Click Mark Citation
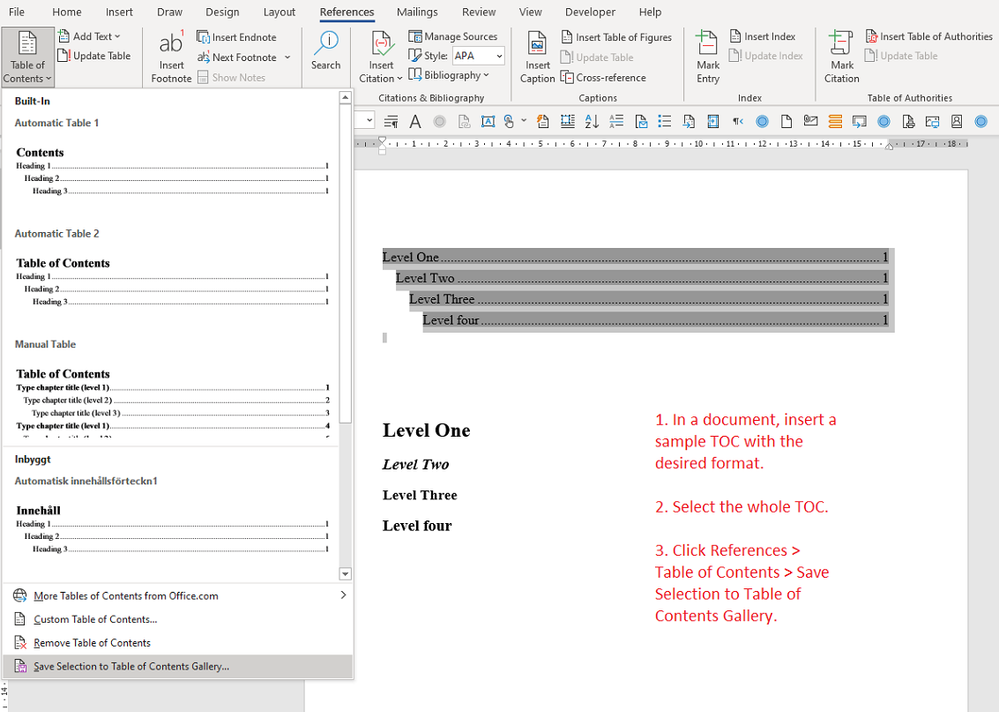Screen dimensions: 999x712 [842, 57]
